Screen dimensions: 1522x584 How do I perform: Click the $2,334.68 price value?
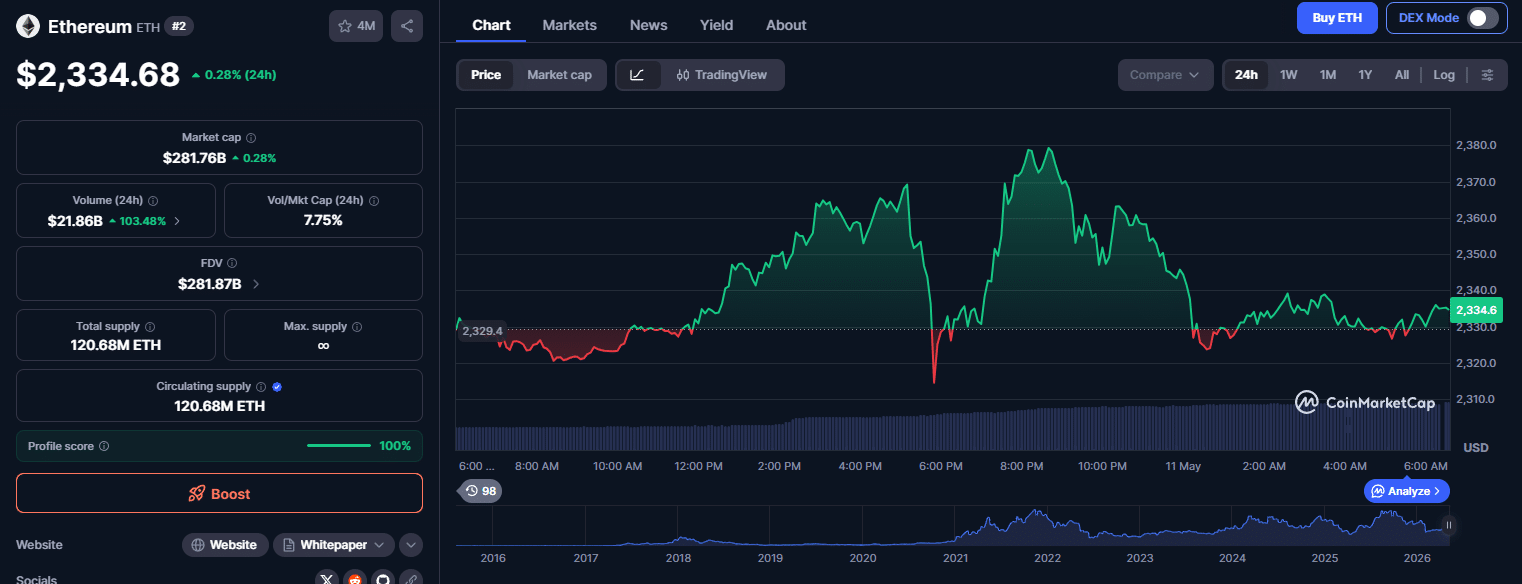coord(98,74)
